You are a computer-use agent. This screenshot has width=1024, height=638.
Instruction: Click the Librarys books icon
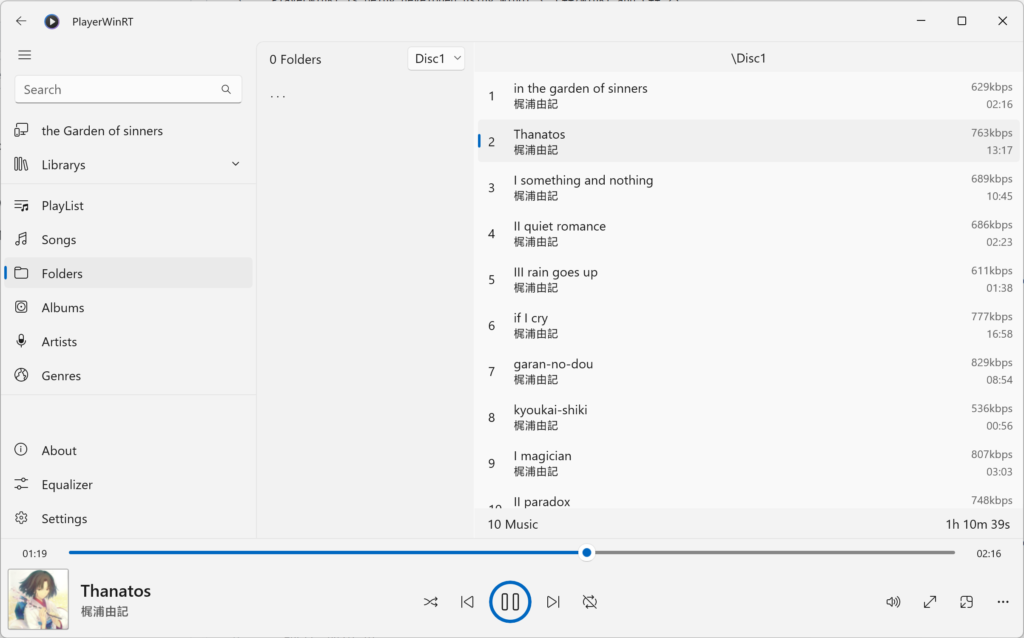click(x=22, y=164)
